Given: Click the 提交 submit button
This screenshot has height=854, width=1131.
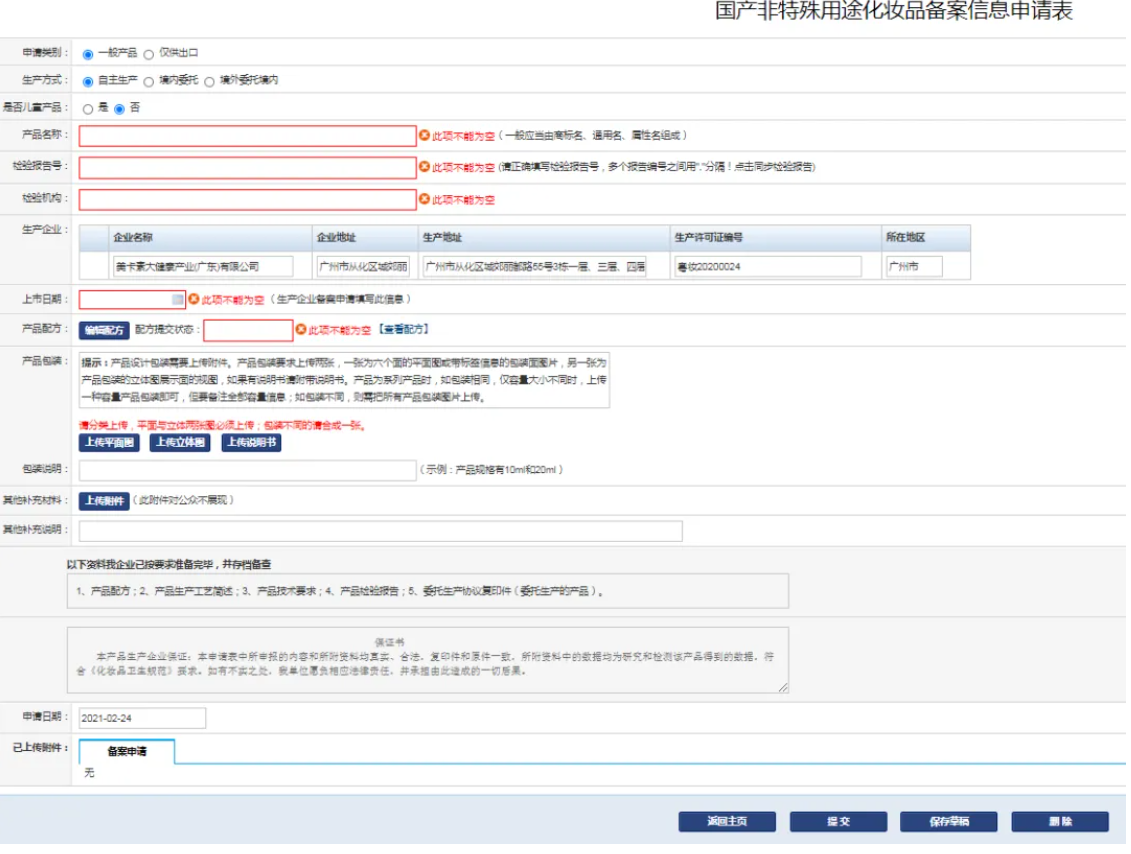Looking at the screenshot, I should pos(838,822).
